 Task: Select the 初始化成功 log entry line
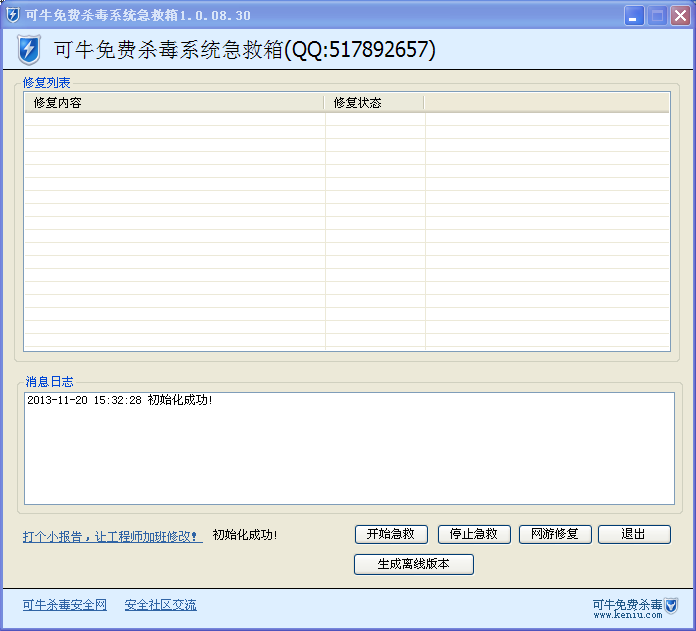tap(120, 400)
